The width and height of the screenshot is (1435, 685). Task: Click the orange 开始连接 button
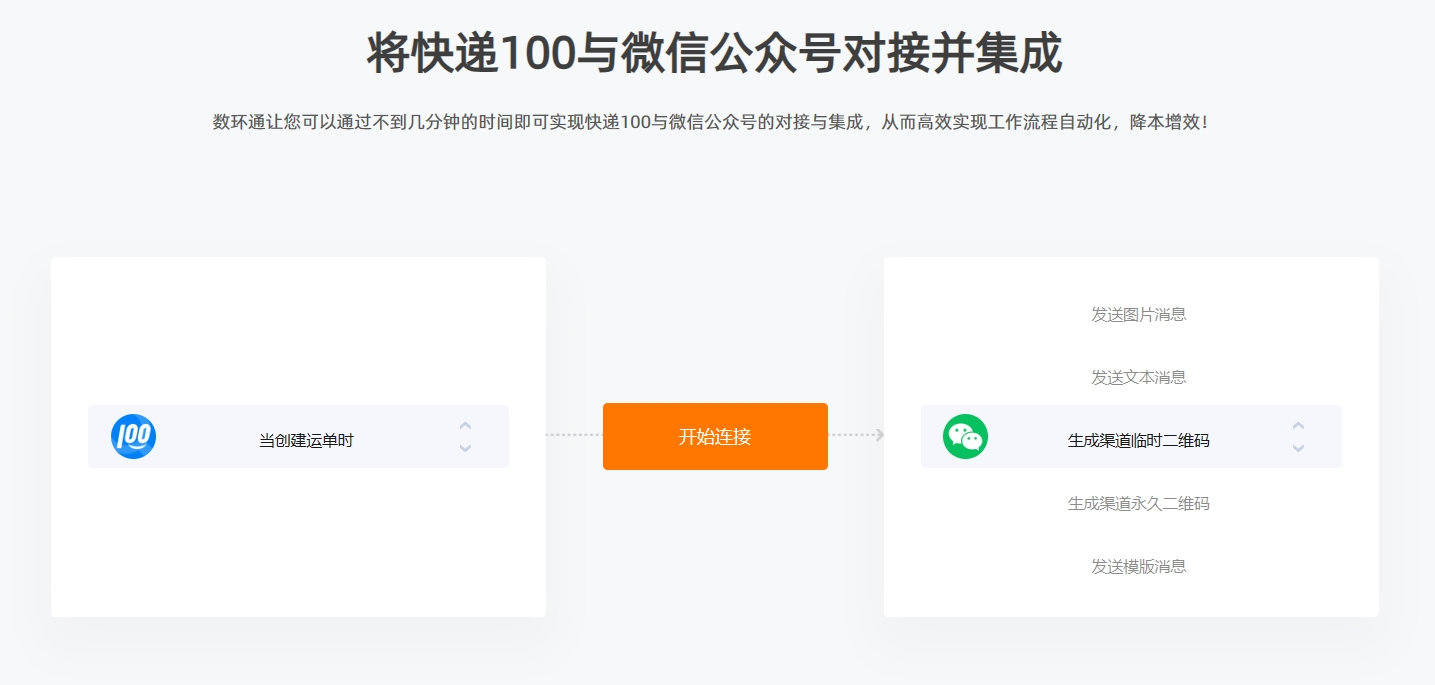click(x=715, y=436)
